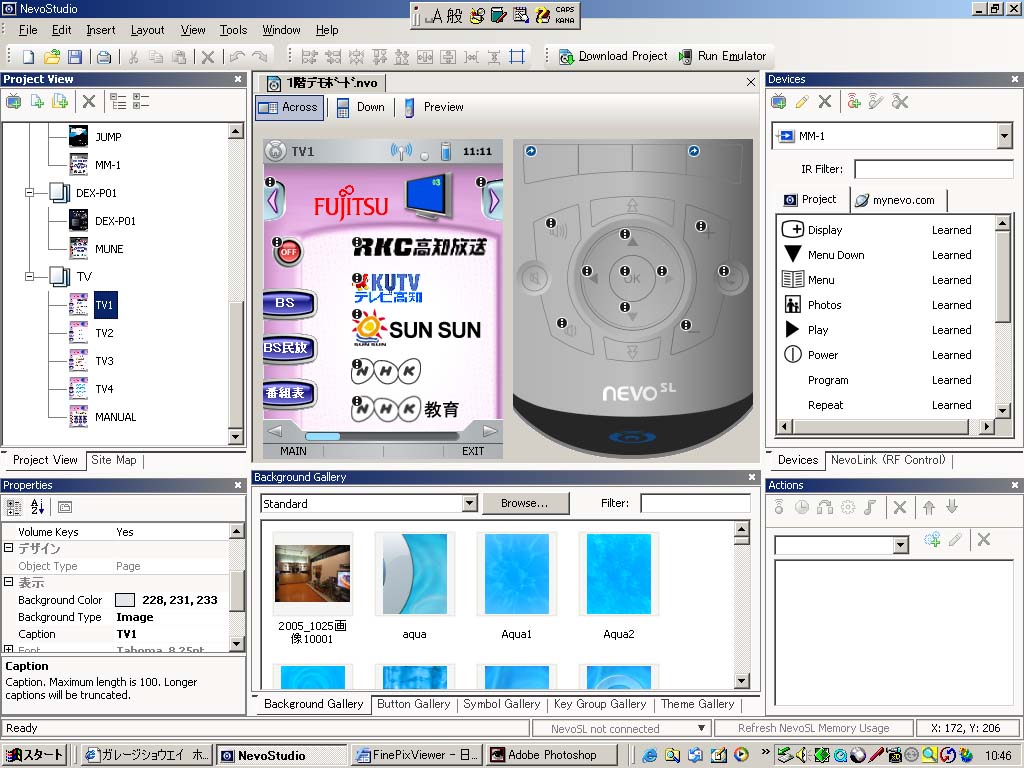Open the Actions panel combo box
This screenshot has width=1024, height=768.
pyautogui.click(x=901, y=545)
